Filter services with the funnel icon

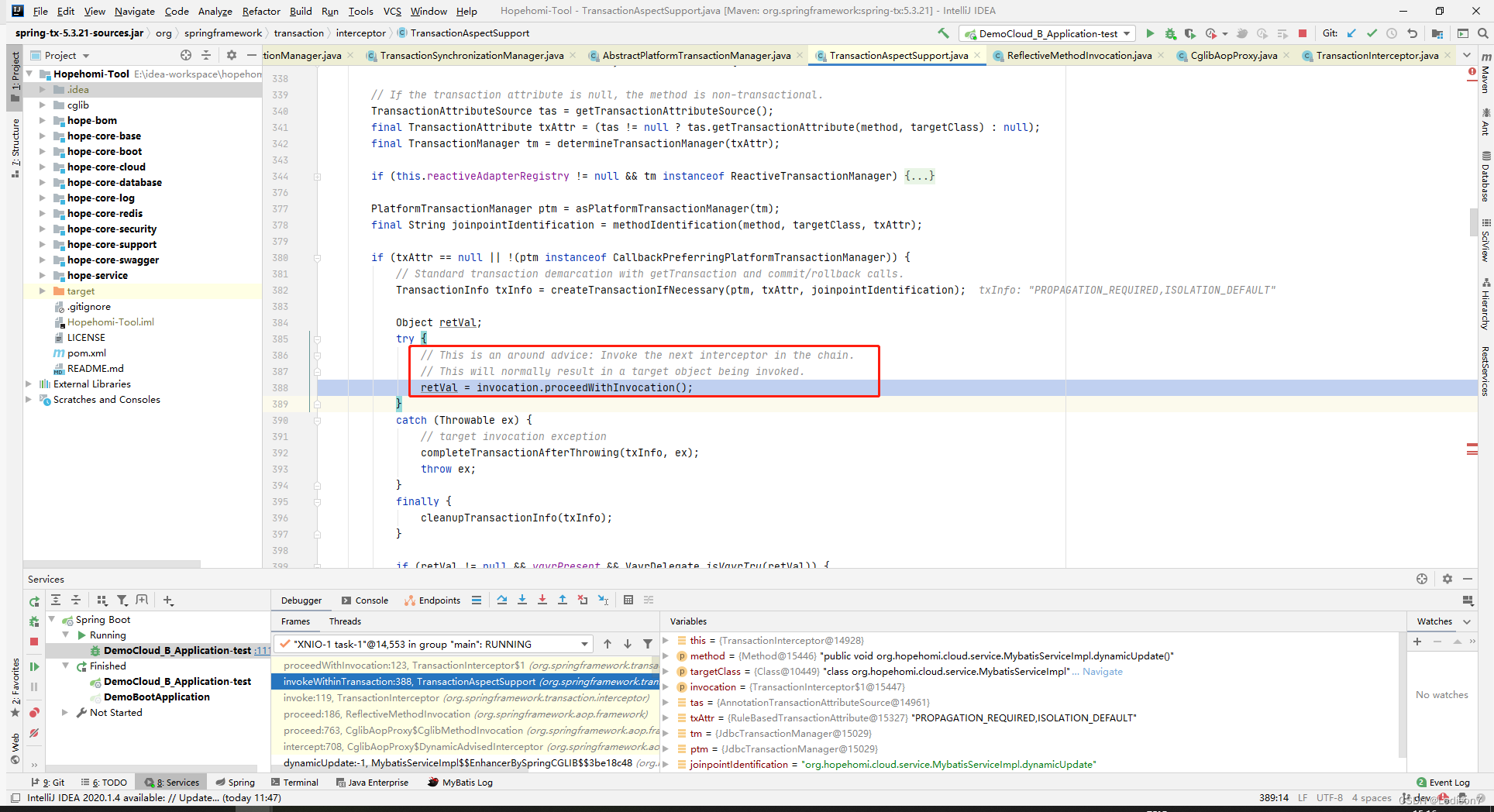tap(122, 600)
